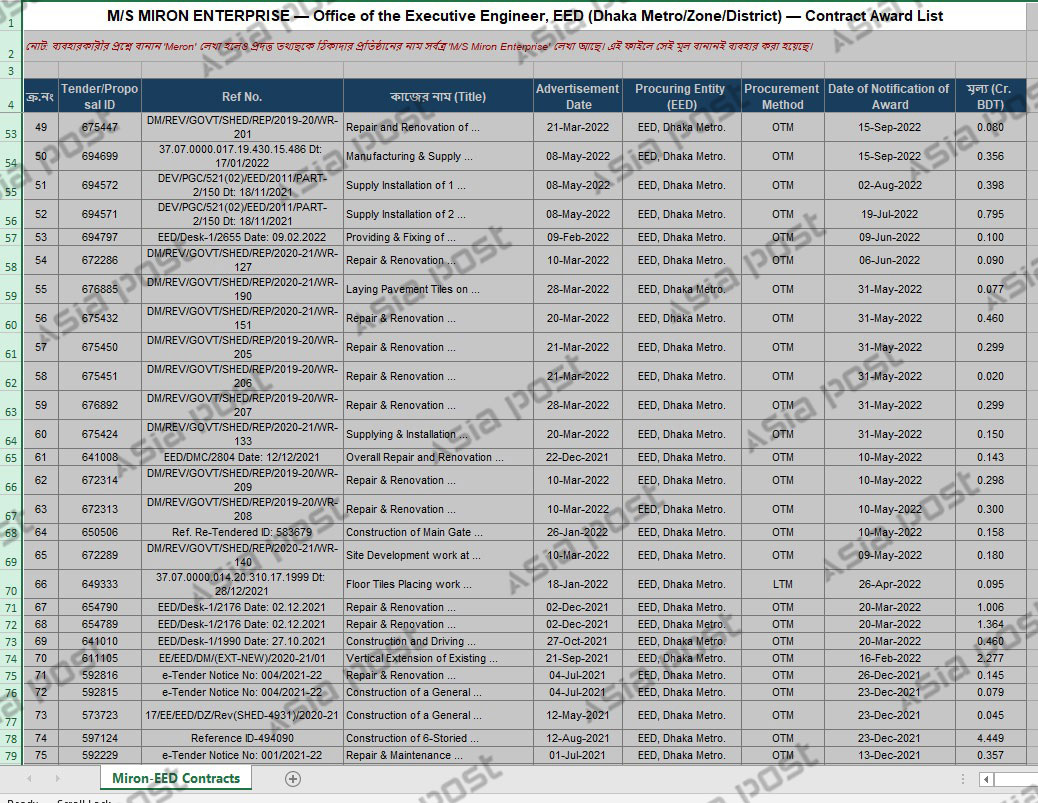
Task: Select the title cell M/S MIRON ENTERPRISE
Action: click(524, 16)
